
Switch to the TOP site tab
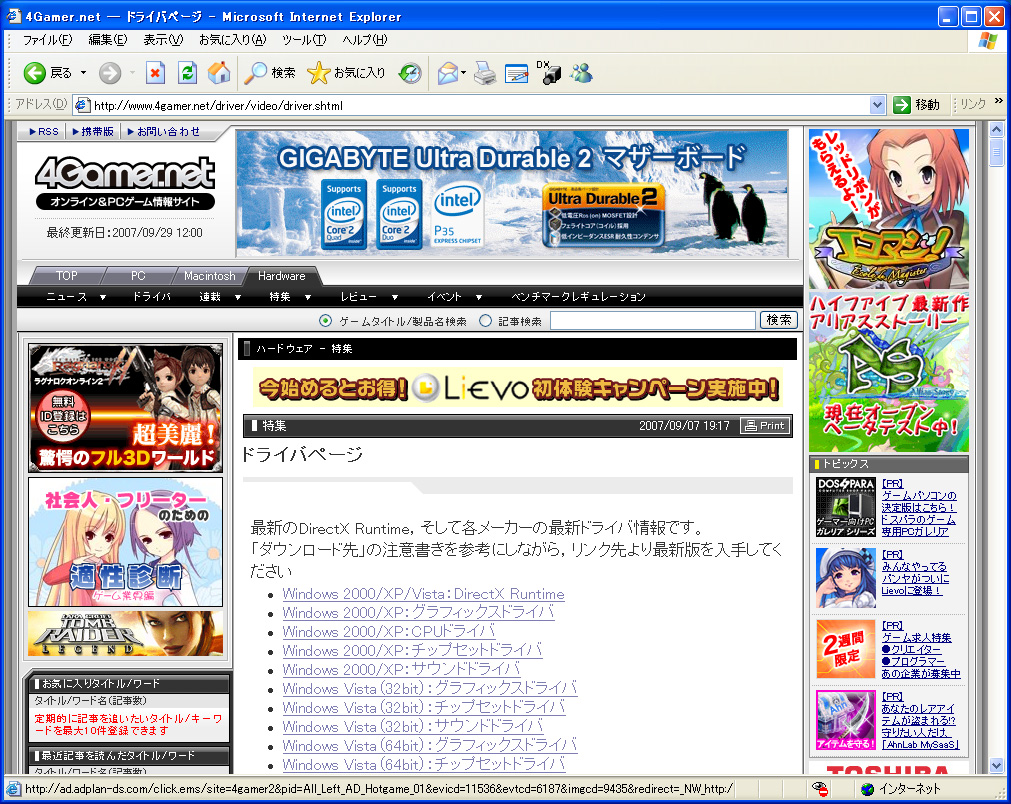coord(66,276)
